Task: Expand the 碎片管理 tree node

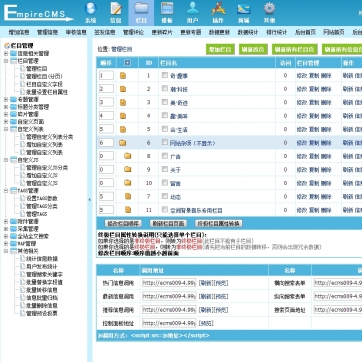Action: pos(6,114)
